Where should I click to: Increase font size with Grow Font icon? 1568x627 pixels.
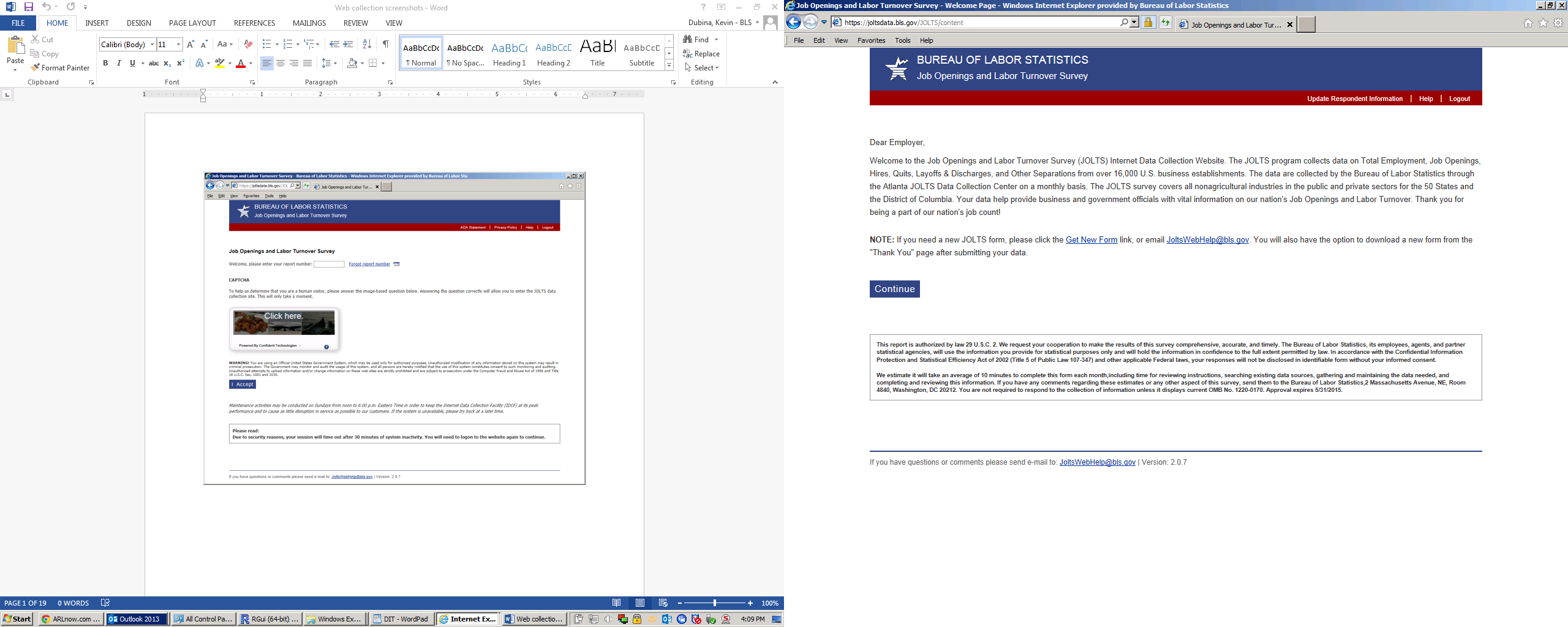click(x=190, y=44)
